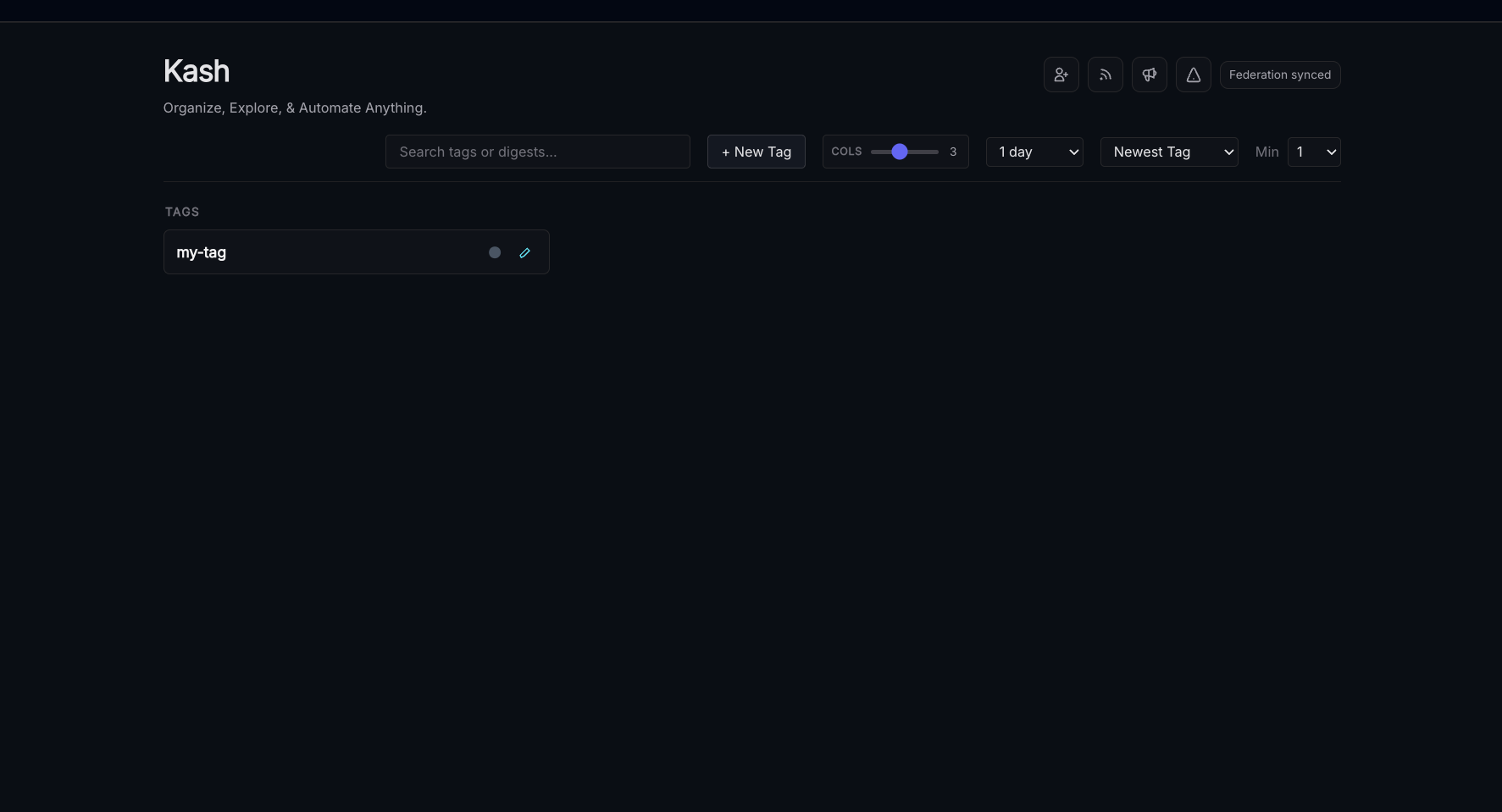This screenshot has height=812, width=1502.
Task: Click the add user icon button
Action: pos(1061,75)
